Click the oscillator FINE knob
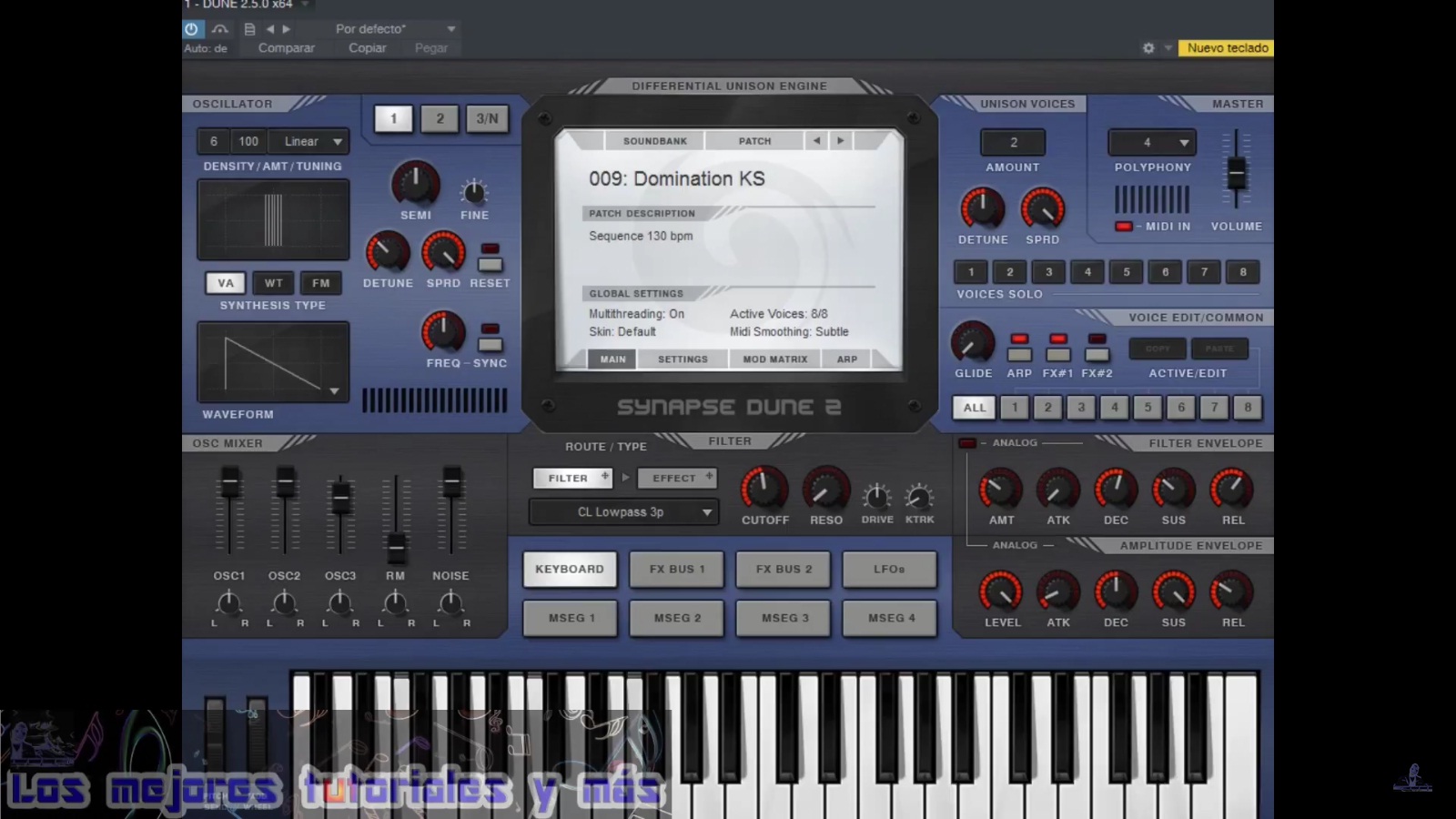This screenshot has width=1456, height=819. click(474, 192)
